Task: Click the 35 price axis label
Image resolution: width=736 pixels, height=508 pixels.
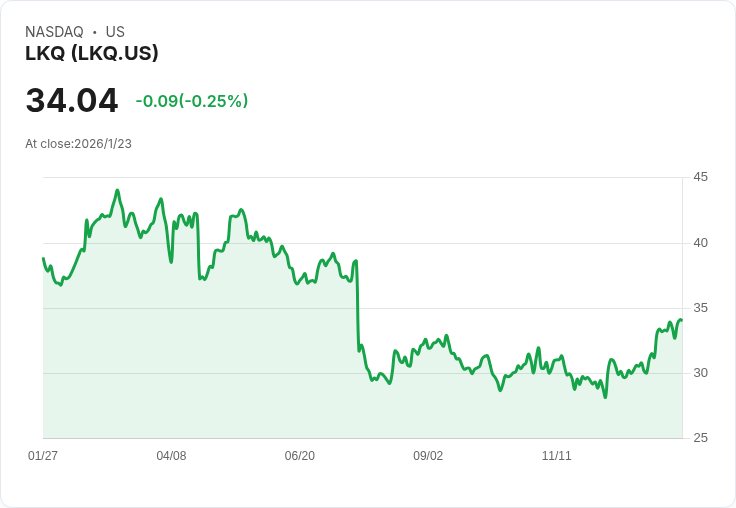Action: point(701,308)
